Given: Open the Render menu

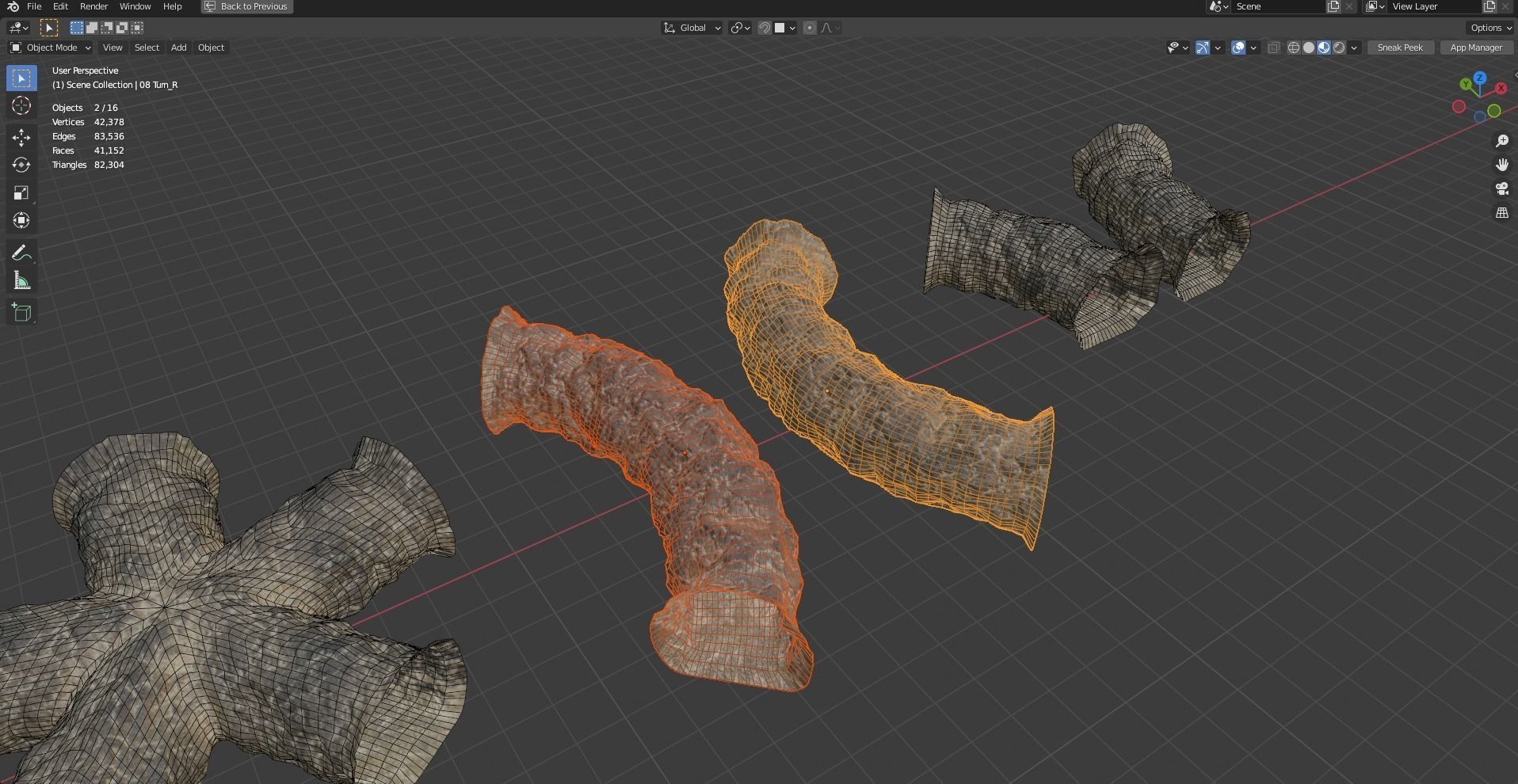Looking at the screenshot, I should (93, 6).
